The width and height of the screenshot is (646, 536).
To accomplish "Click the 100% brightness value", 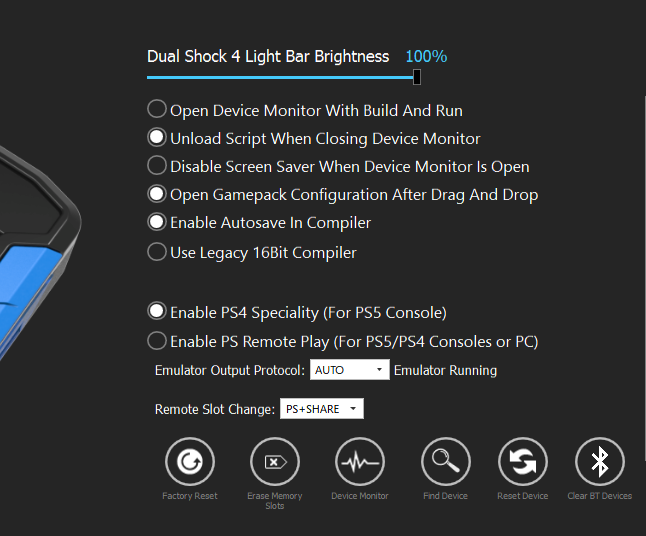I will 426,56.
